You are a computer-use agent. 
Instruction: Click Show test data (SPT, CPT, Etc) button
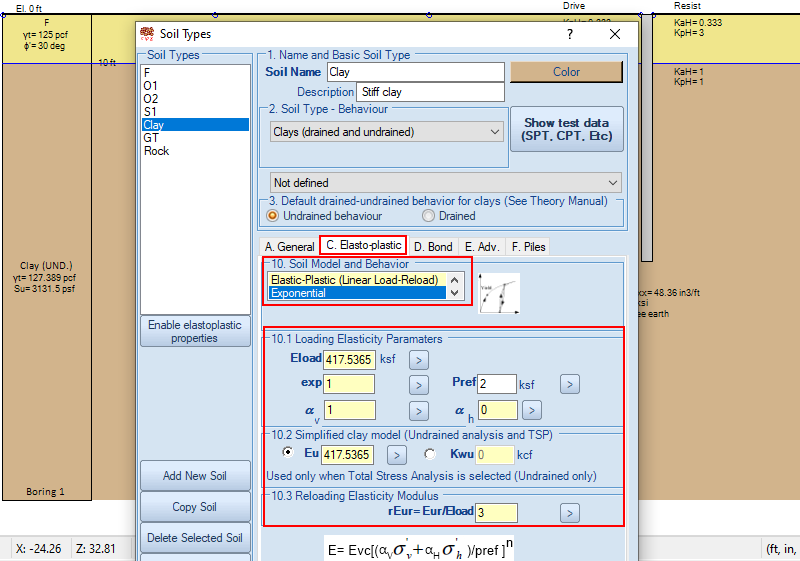point(566,129)
